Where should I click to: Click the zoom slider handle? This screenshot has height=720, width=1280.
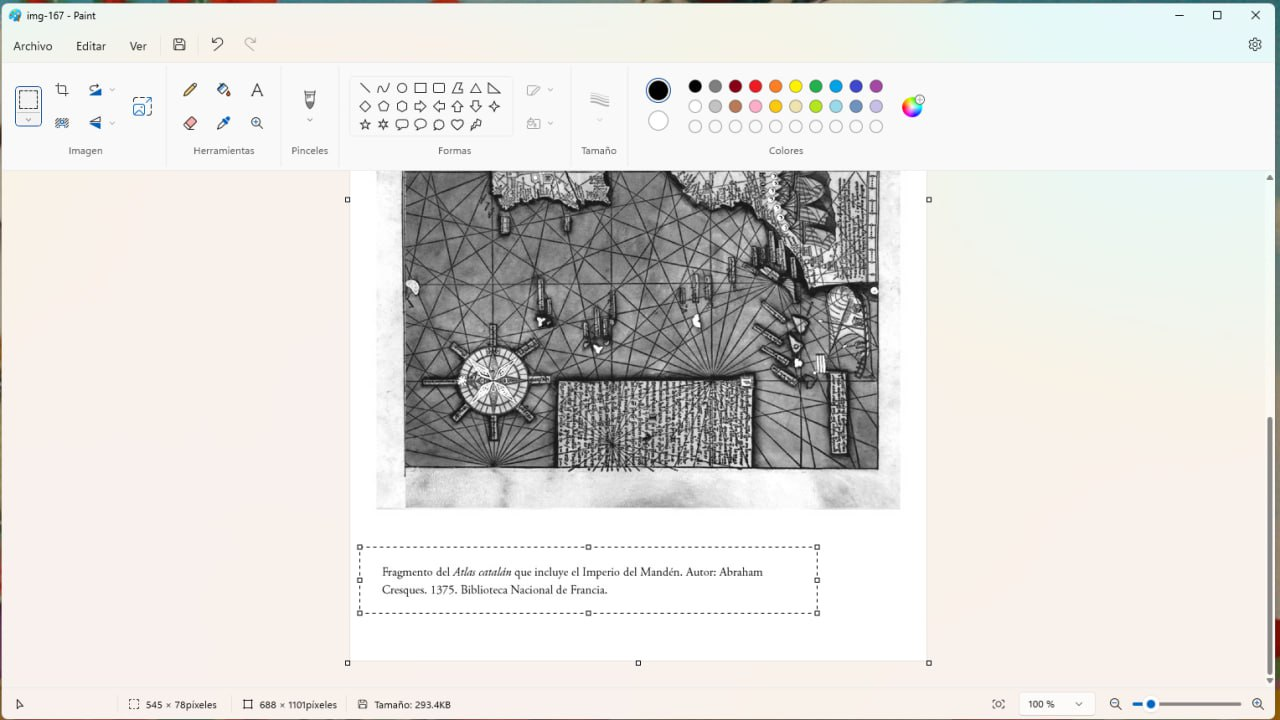1151,704
